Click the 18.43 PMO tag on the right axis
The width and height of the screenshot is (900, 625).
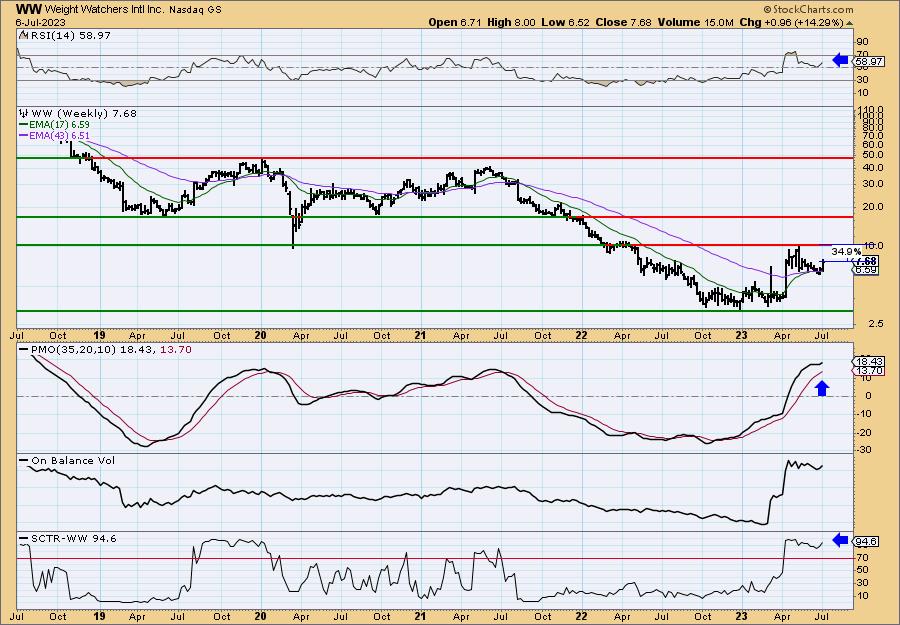coord(868,362)
